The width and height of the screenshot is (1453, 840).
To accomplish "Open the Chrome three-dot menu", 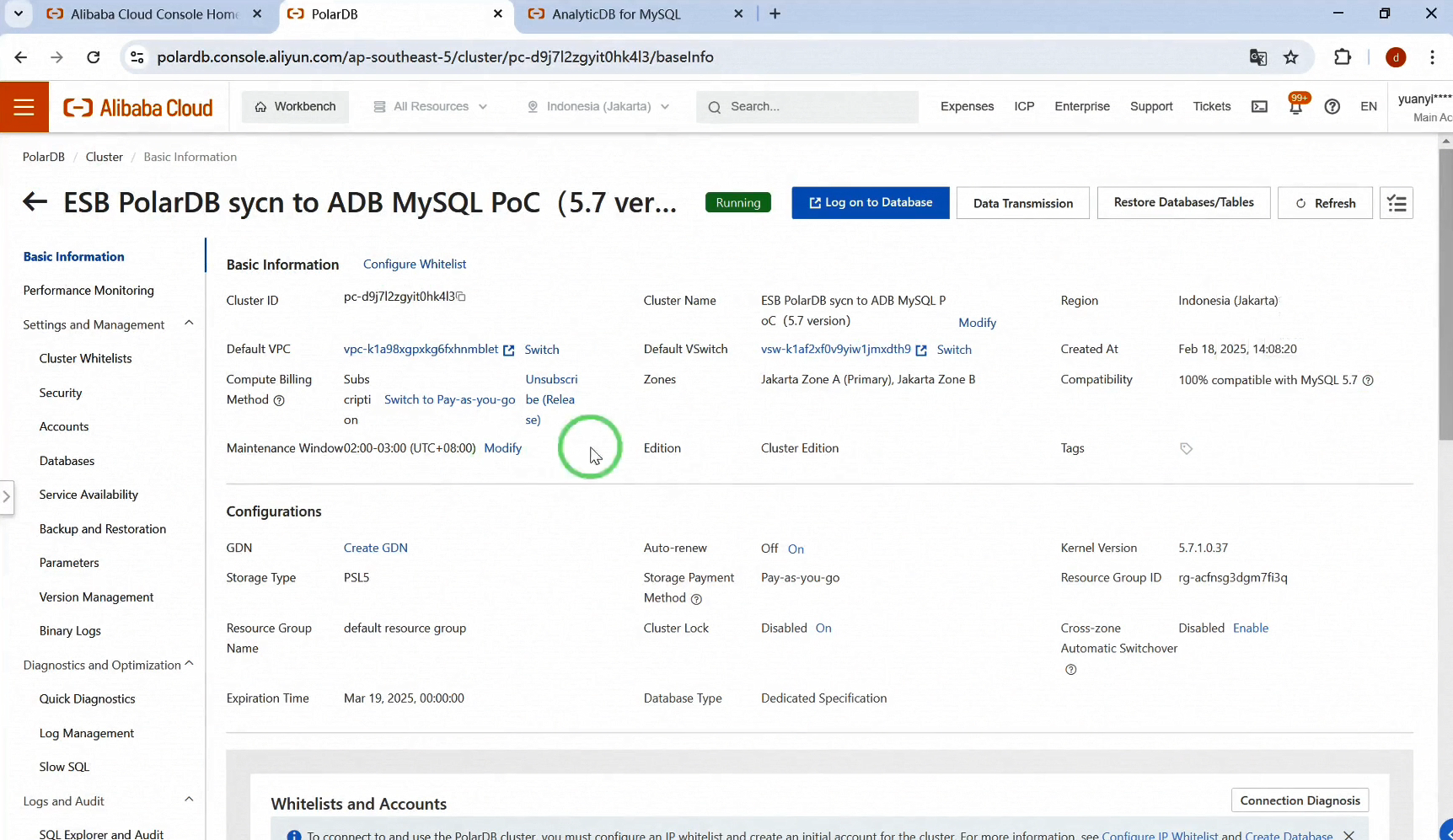I will 1432,57.
